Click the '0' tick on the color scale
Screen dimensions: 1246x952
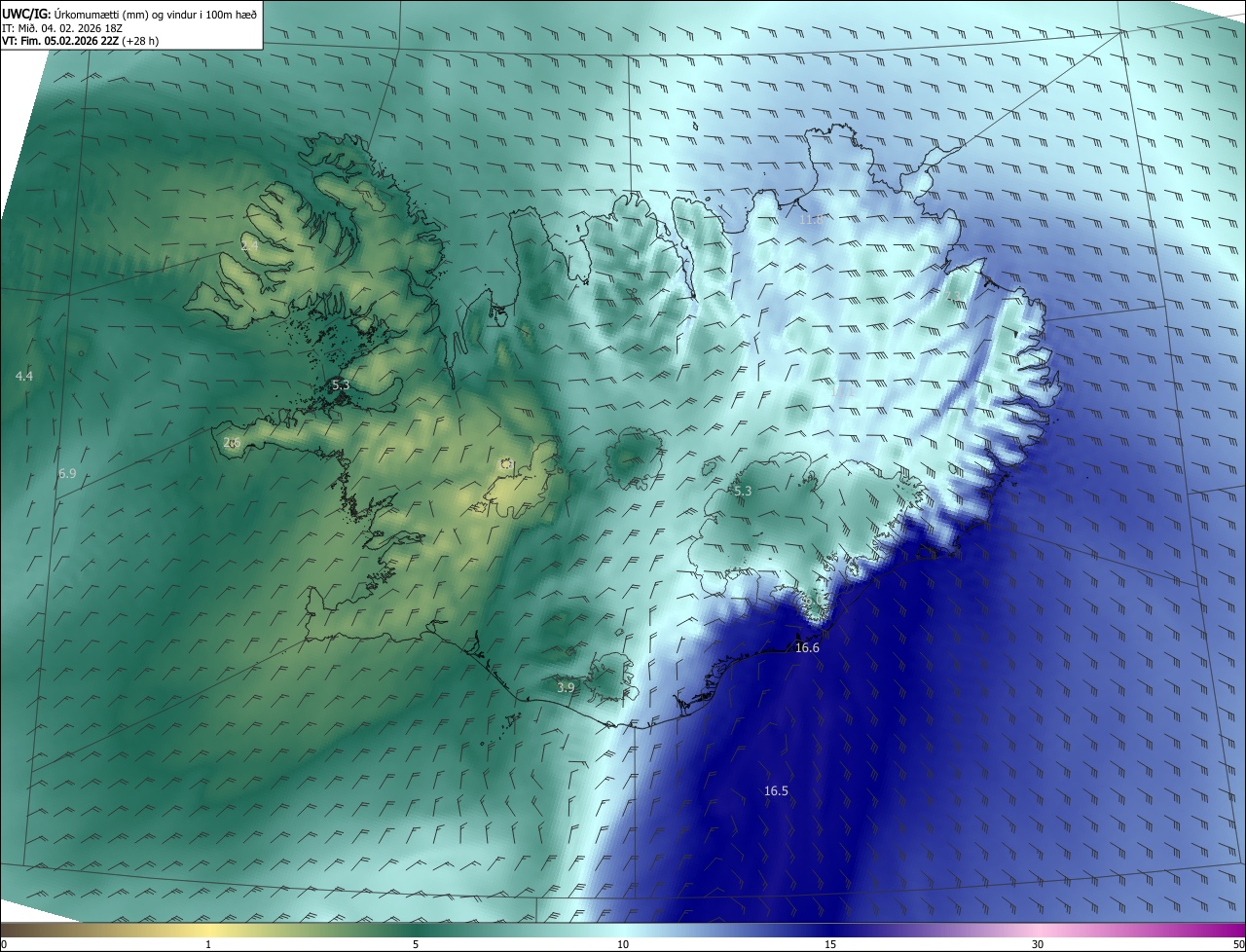[4, 944]
